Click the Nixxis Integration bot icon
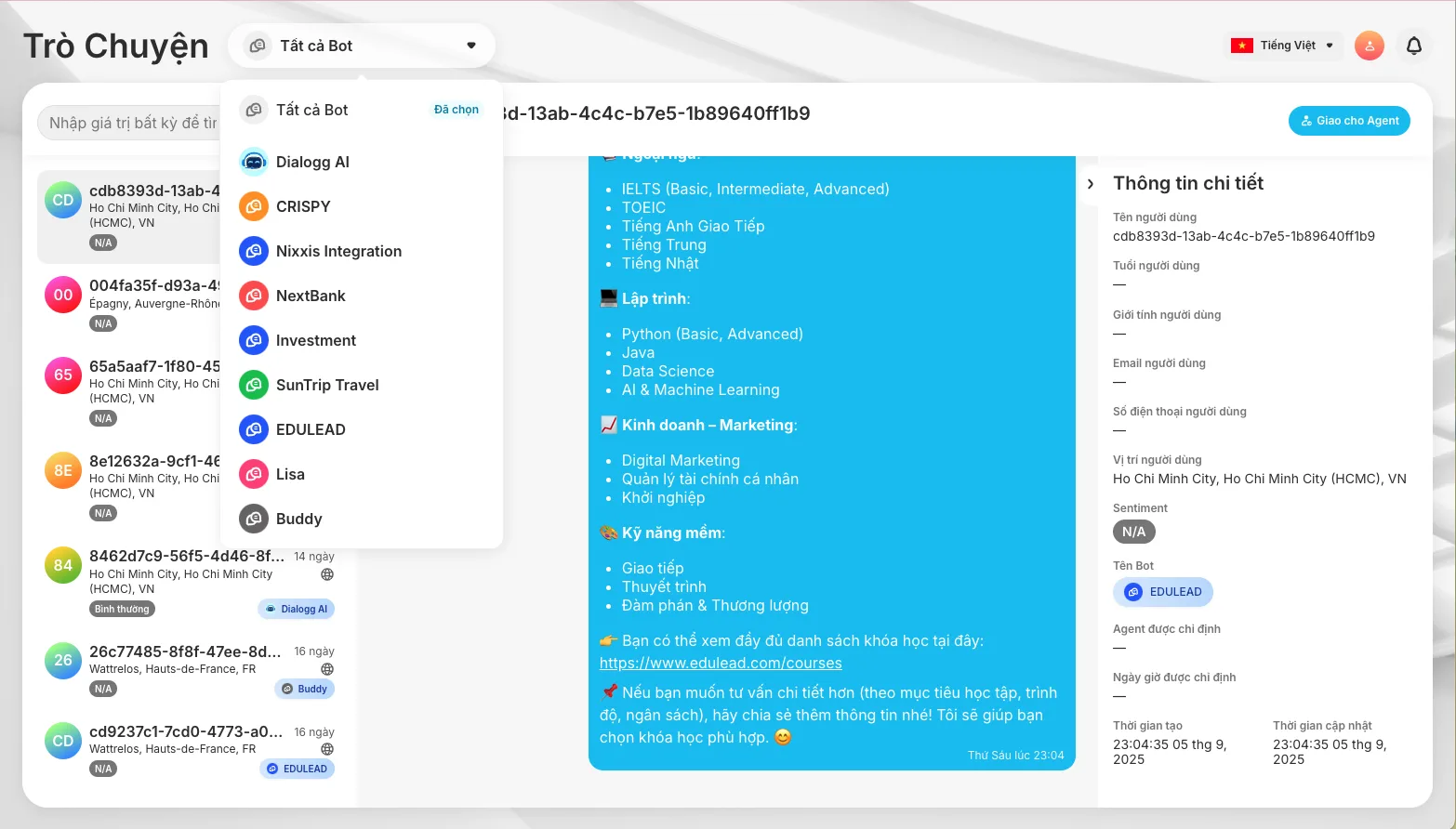Image resolution: width=1456 pixels, height=829 pixels. click(252, 251)
